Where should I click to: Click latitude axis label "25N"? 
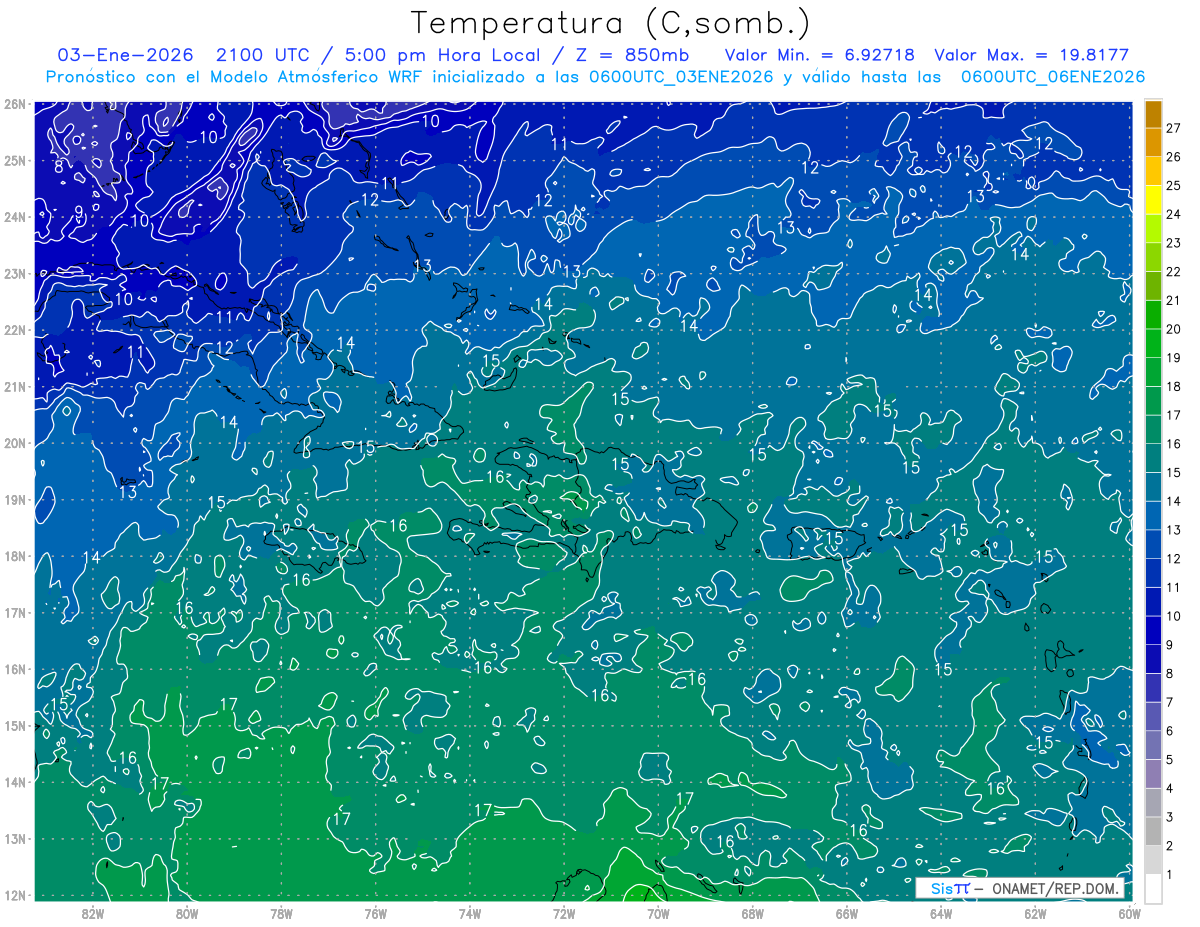click(x=14, y=160)
